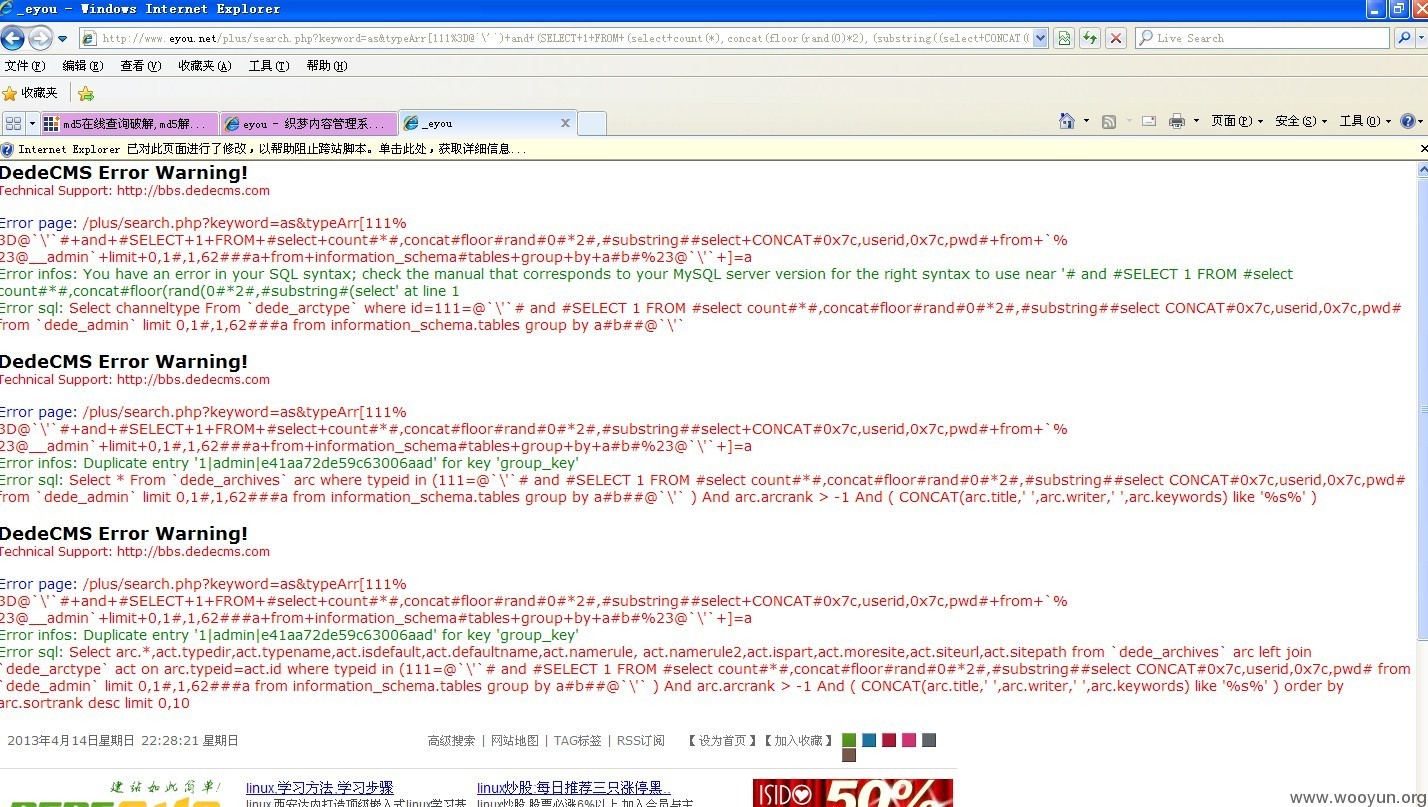Click the date text 2013年4月14日星期日
The width and height of the screenshot is (1428, 807).
pyautogui.click(x=71, y=741)
